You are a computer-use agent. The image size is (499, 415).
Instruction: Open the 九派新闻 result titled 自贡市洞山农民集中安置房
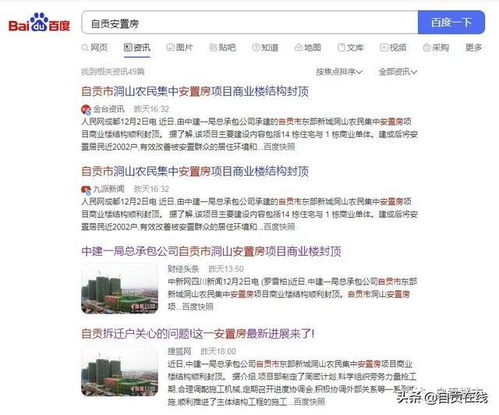[195, 171]
